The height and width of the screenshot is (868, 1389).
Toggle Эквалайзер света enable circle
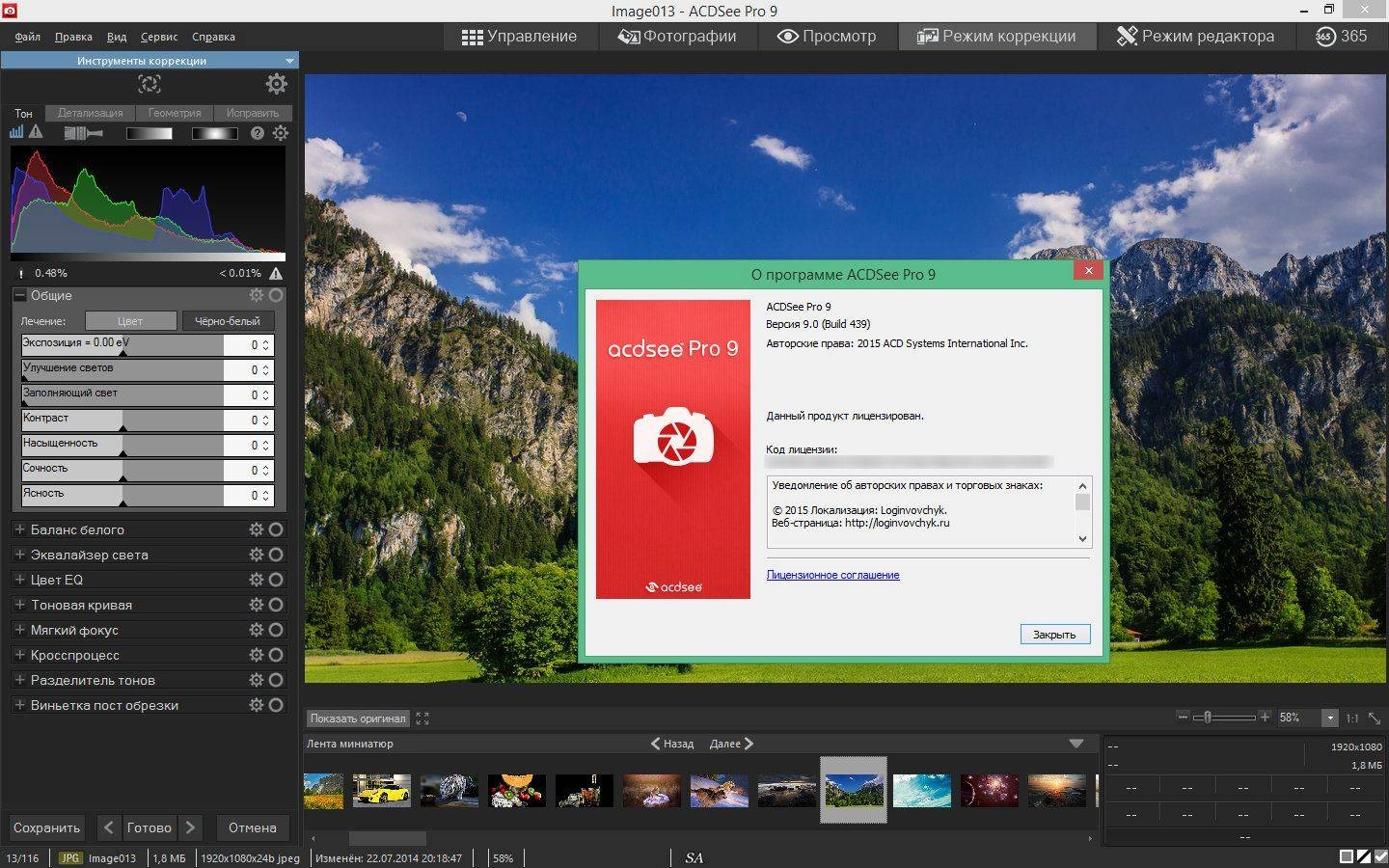click(277, 555)
